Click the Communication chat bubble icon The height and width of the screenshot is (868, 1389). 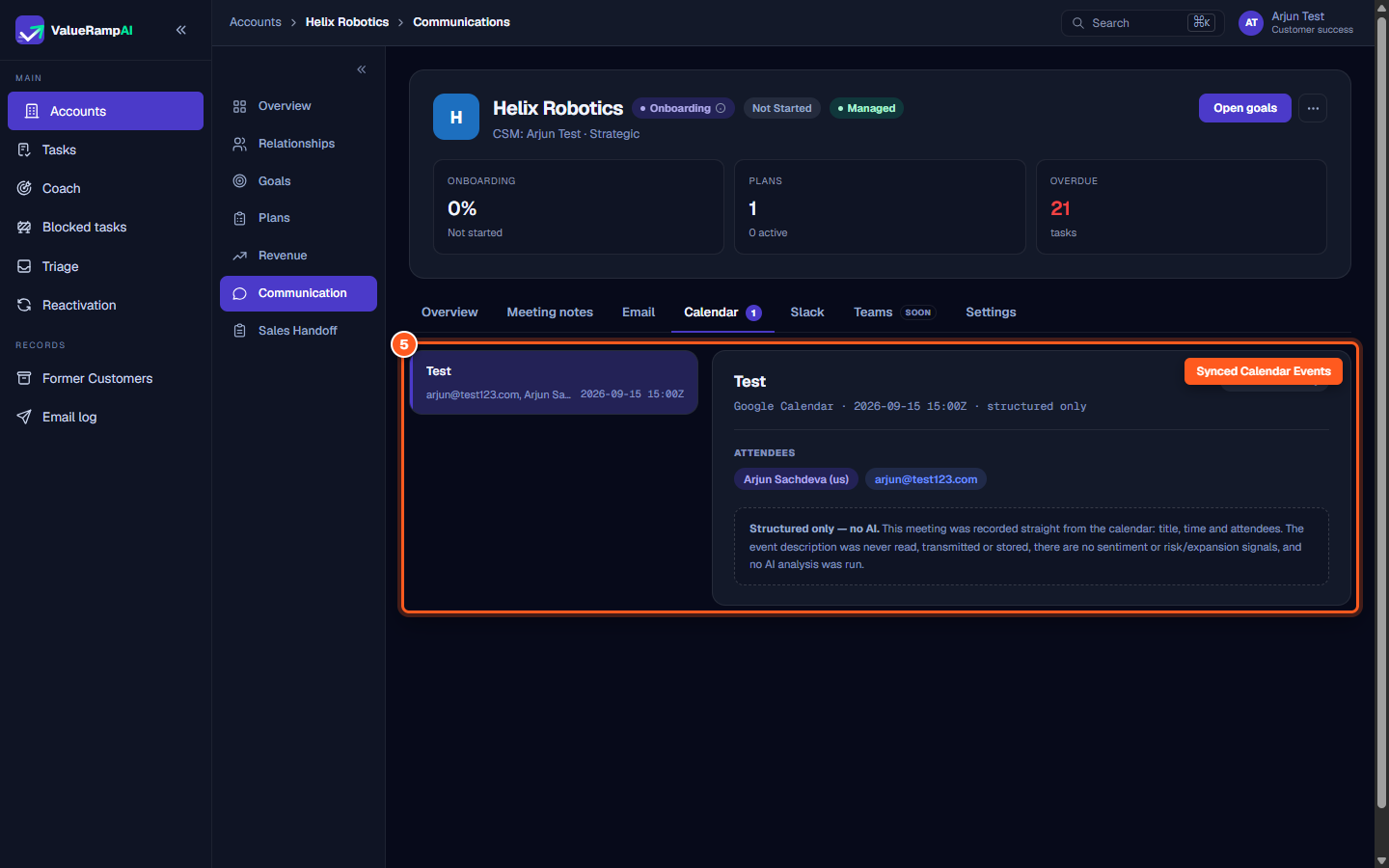click(240, 293)
